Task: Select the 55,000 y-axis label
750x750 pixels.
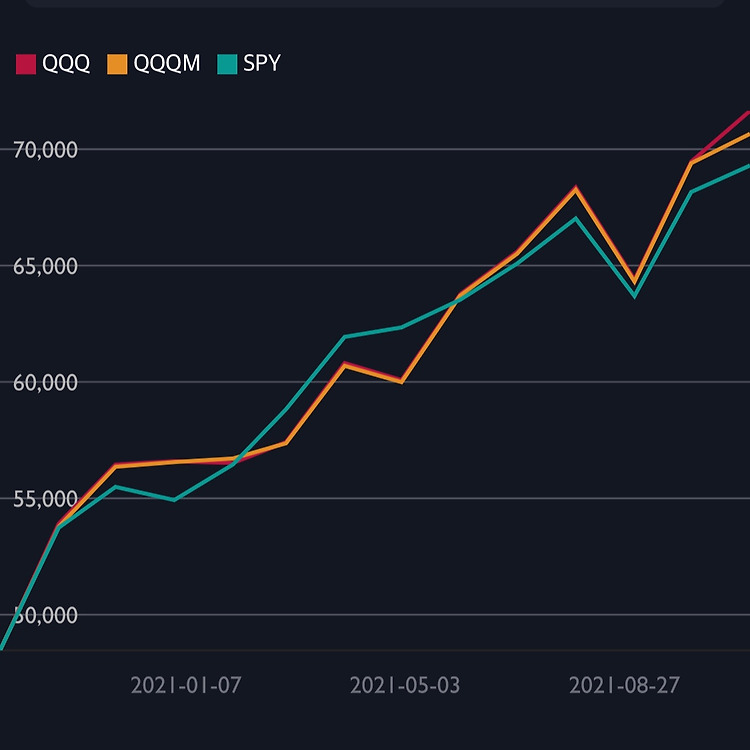Action: tap(45, 499)
